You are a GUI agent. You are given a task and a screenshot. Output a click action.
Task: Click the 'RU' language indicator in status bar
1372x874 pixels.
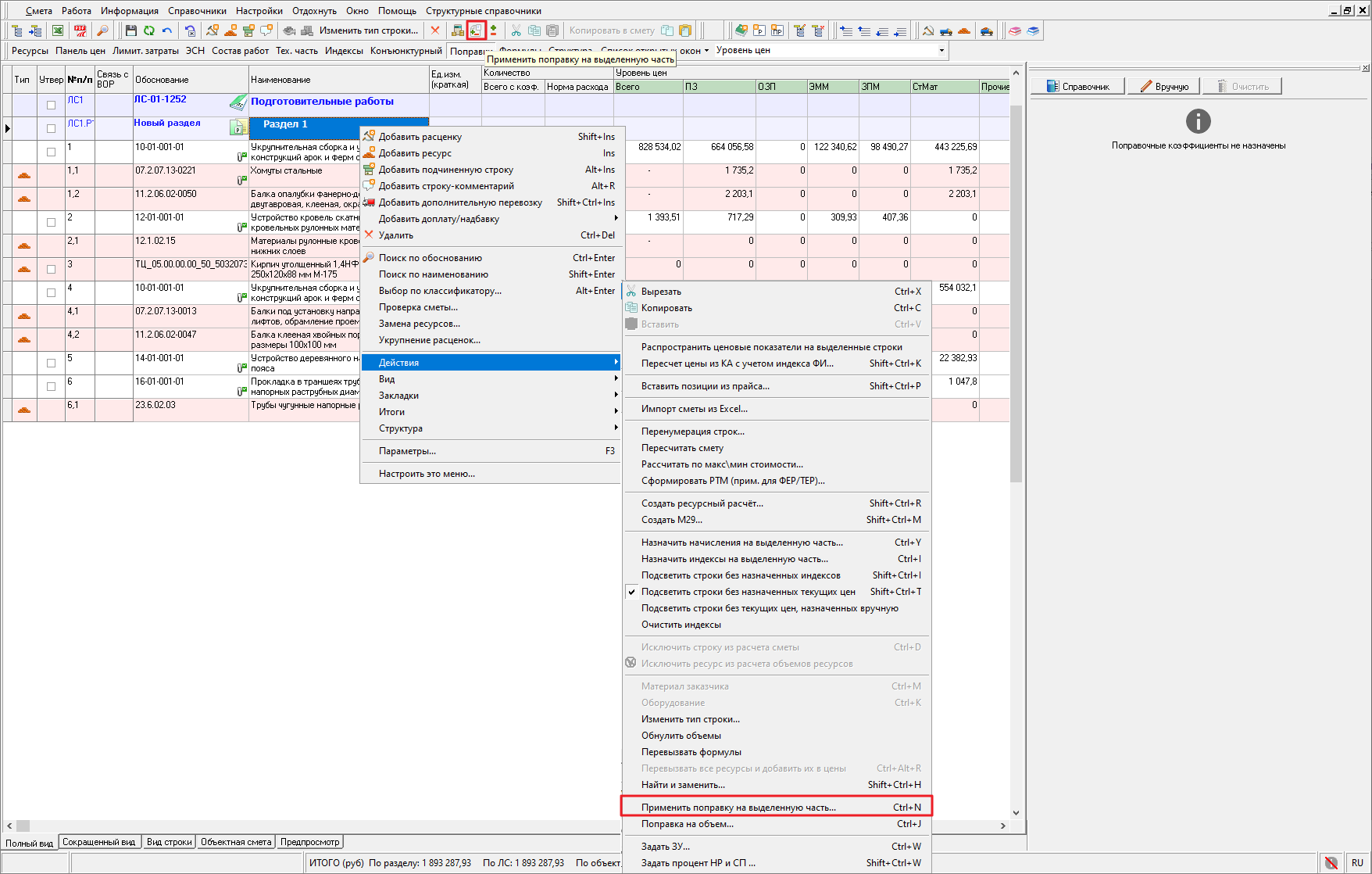point(1357,863)
